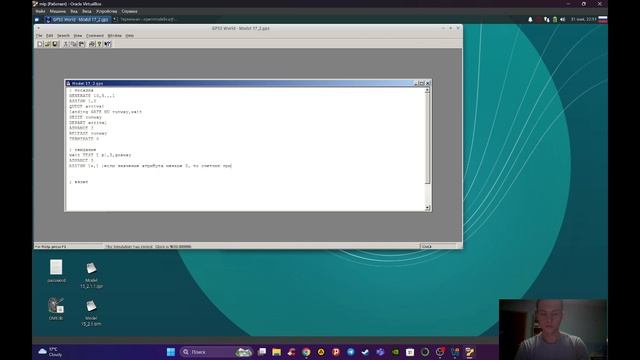Open VirtualBox Машина menu
The image size is (640, 360).
click(58, 11)
